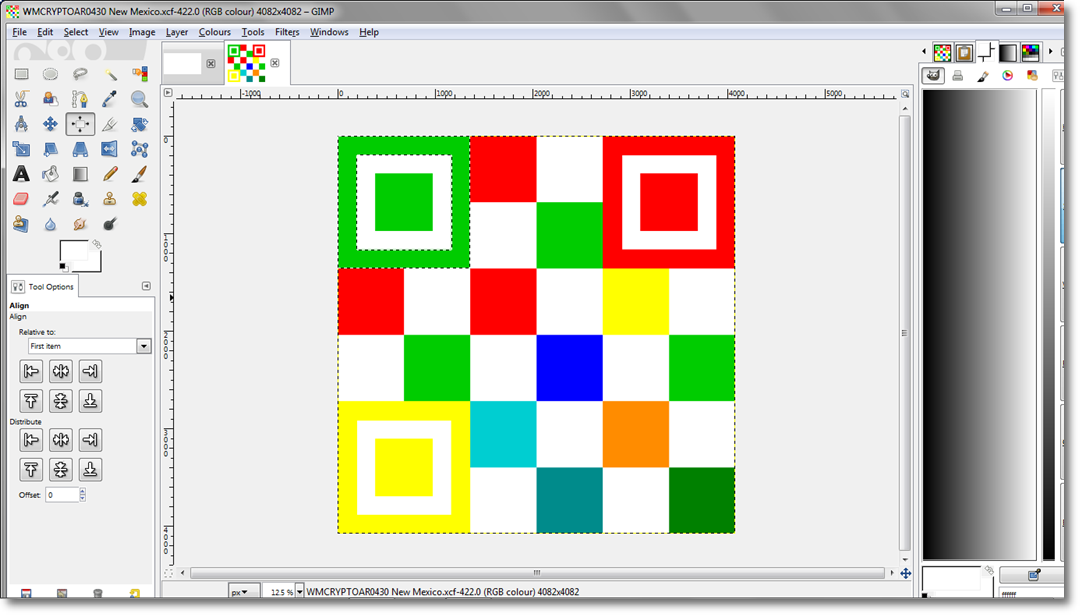Select the Rotate tool
Image resolution: width=1080 pixels, height=615 pixels.
coord(139,124)
